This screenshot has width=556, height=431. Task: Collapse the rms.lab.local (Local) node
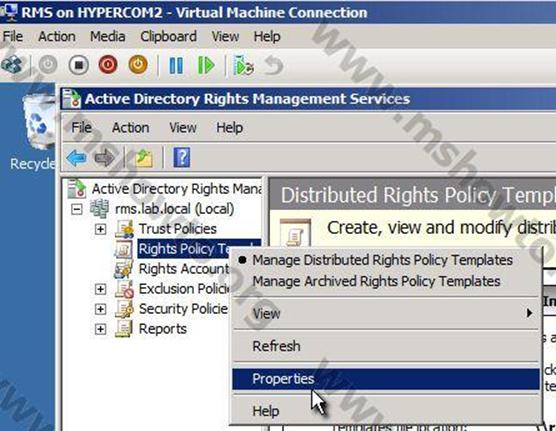tap(76, 209)
